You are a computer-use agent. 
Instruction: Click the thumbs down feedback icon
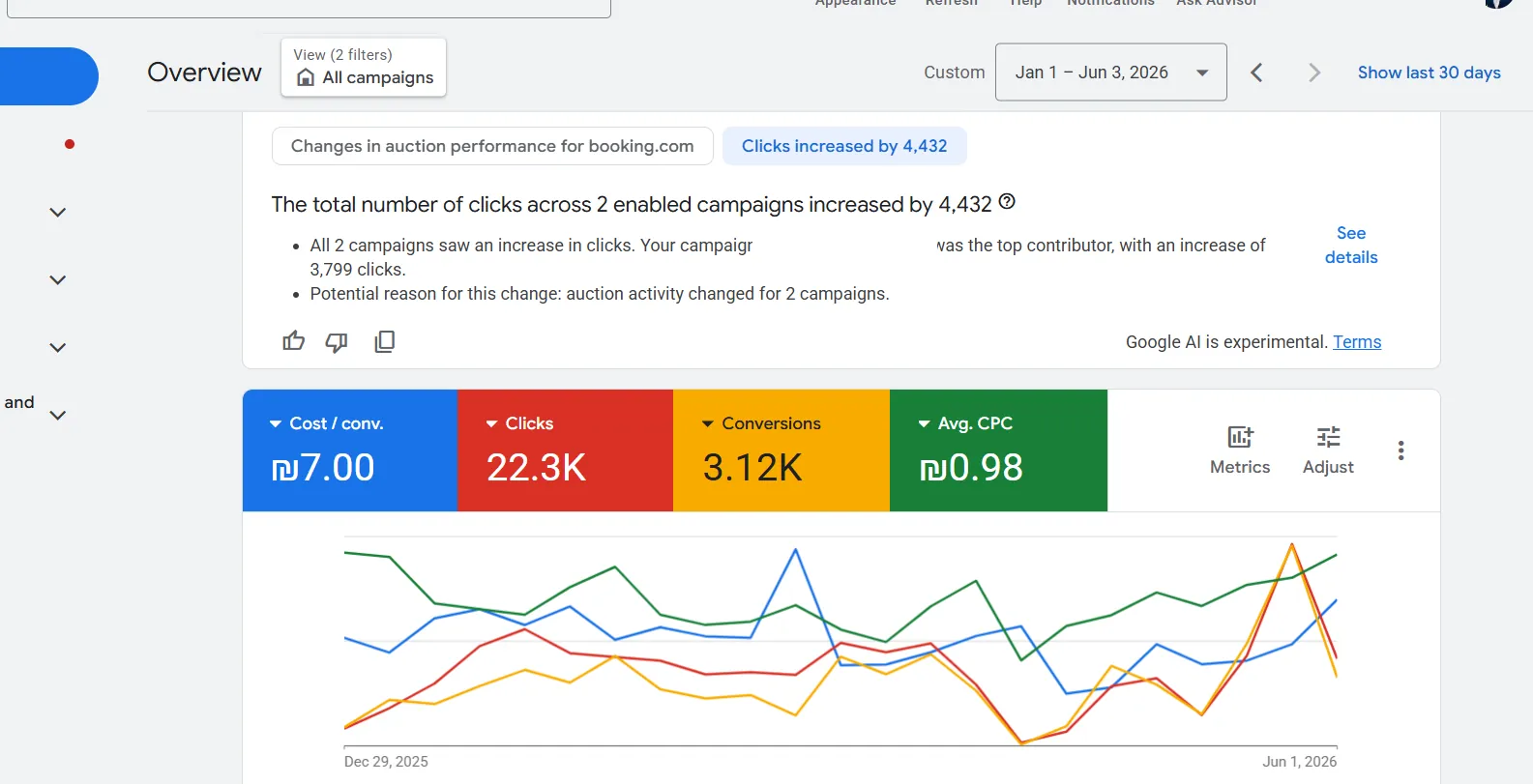pyautogui.click(x=337, y=342)
